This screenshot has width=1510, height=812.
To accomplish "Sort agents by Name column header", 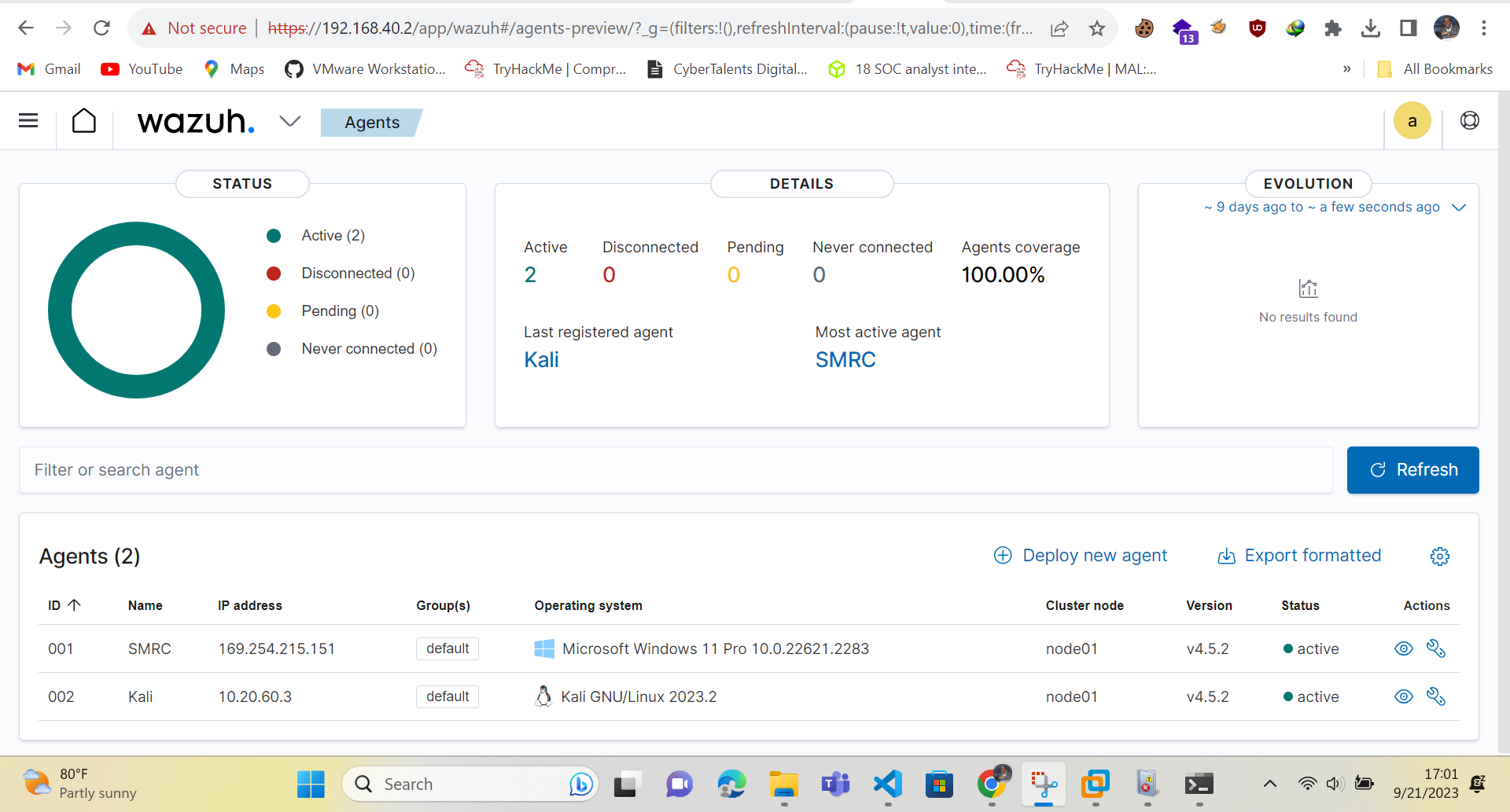I will click(x=145, y=605).
